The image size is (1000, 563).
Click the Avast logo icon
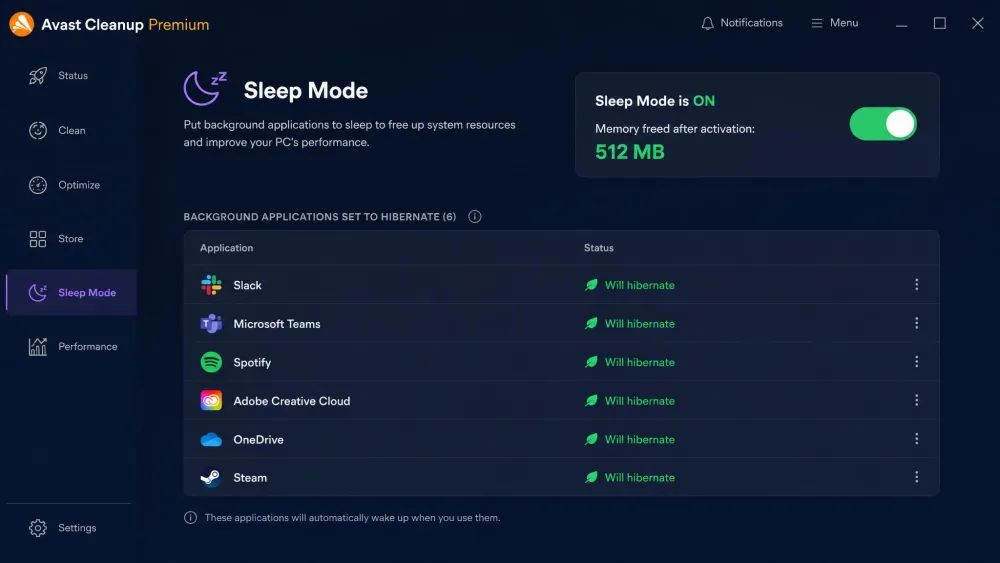(21, 24)
